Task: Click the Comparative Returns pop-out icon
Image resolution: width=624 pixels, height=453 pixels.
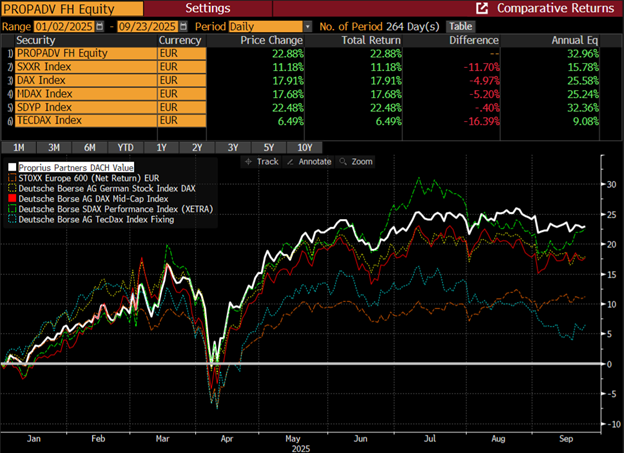Action: click(x=483, y=8)
